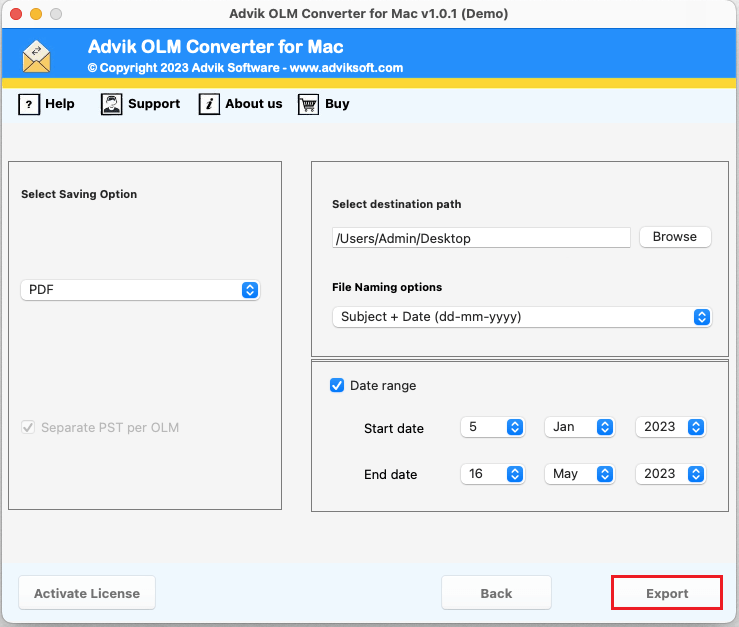Image resolution: width=739 pixels, height=627 pixels.
Task: Click the About us info icon
Action: click(x=209, y=104)
